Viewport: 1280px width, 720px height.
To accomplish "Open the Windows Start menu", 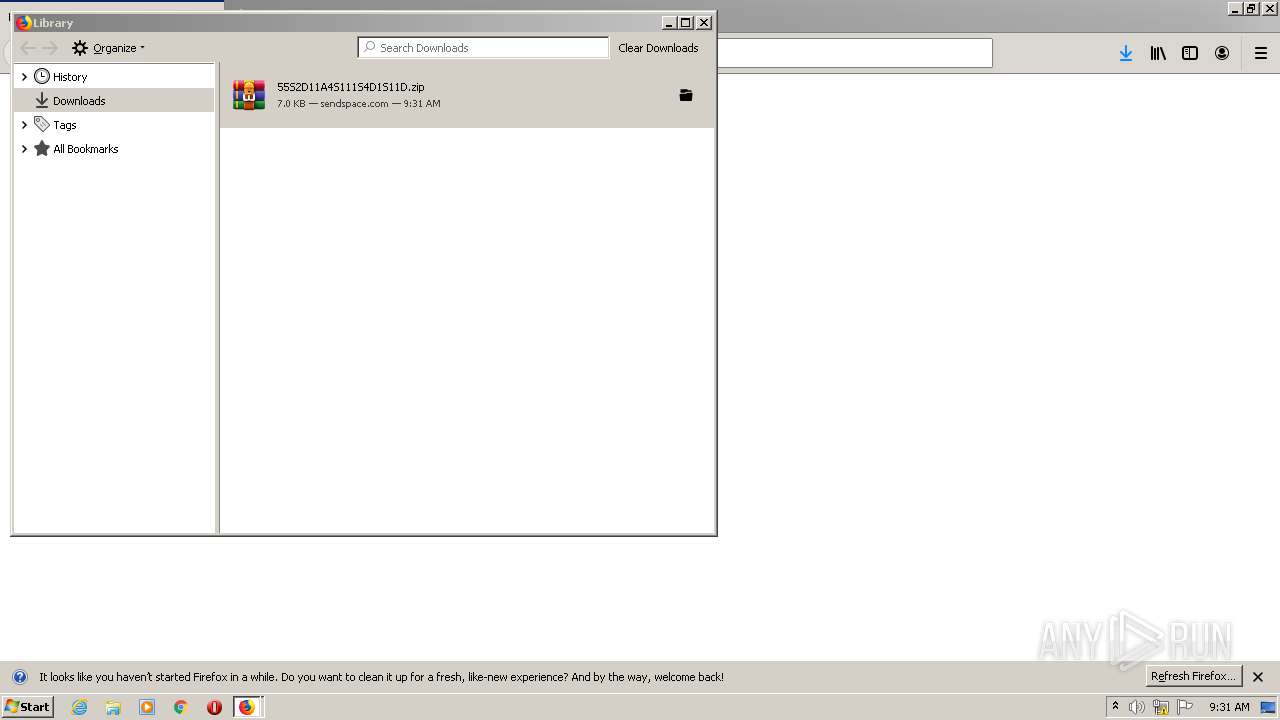I will pos(27,707).
